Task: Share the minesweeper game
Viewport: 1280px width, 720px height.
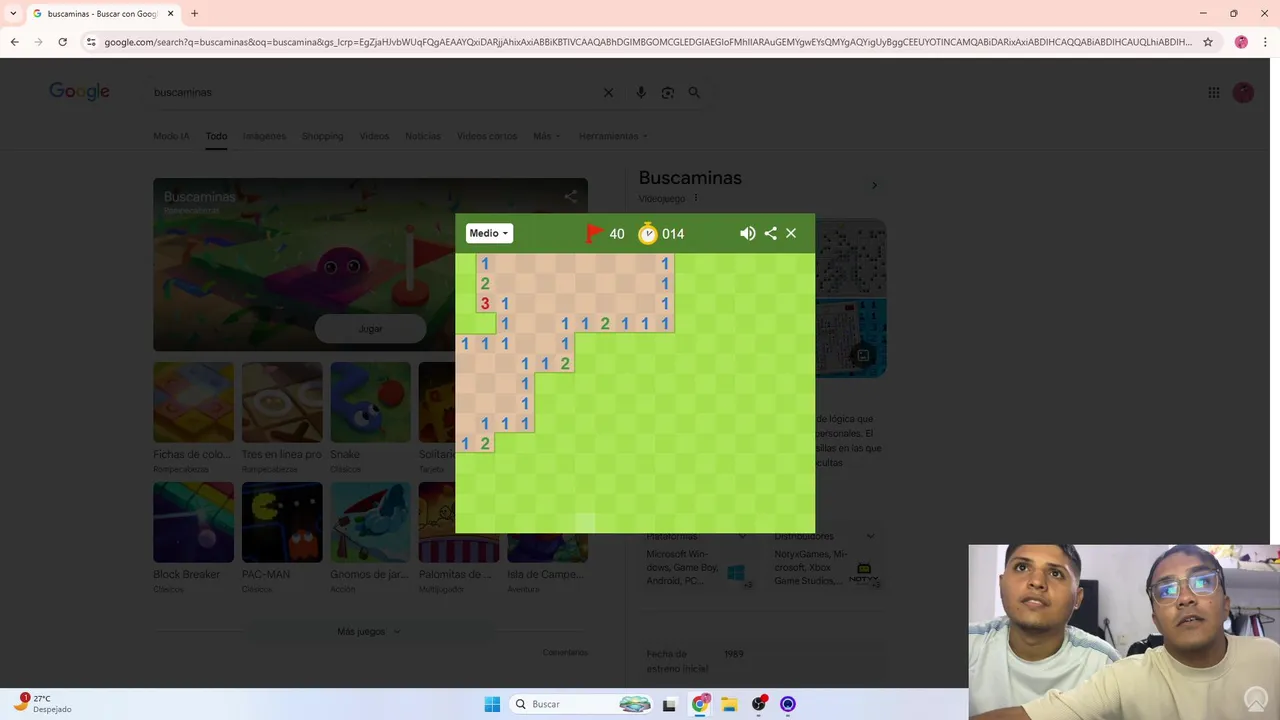Action: coord(770,233)
